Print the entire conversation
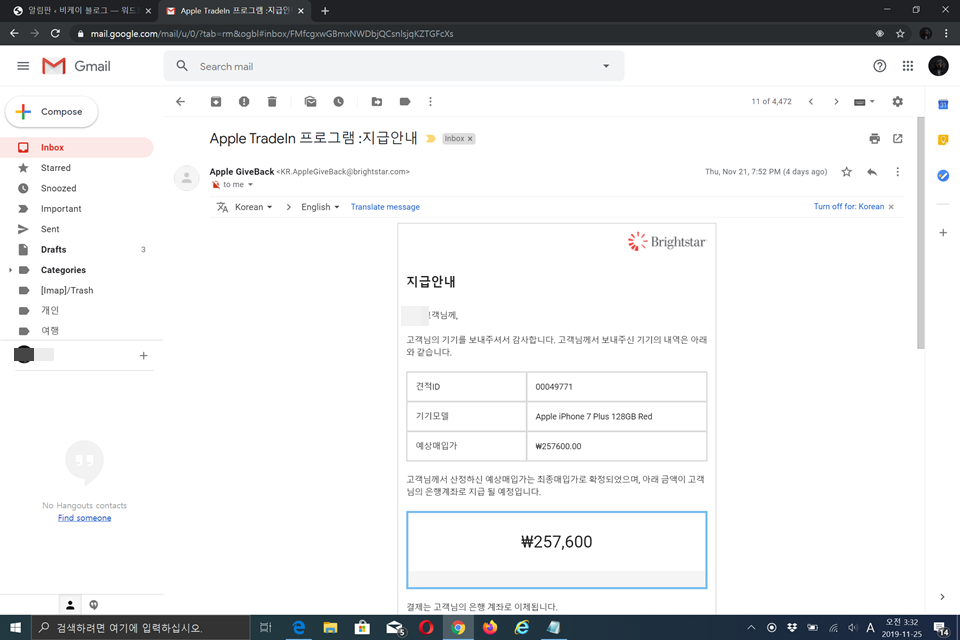Viewport: 960px width, 640px height. click(x=874, y=138)
